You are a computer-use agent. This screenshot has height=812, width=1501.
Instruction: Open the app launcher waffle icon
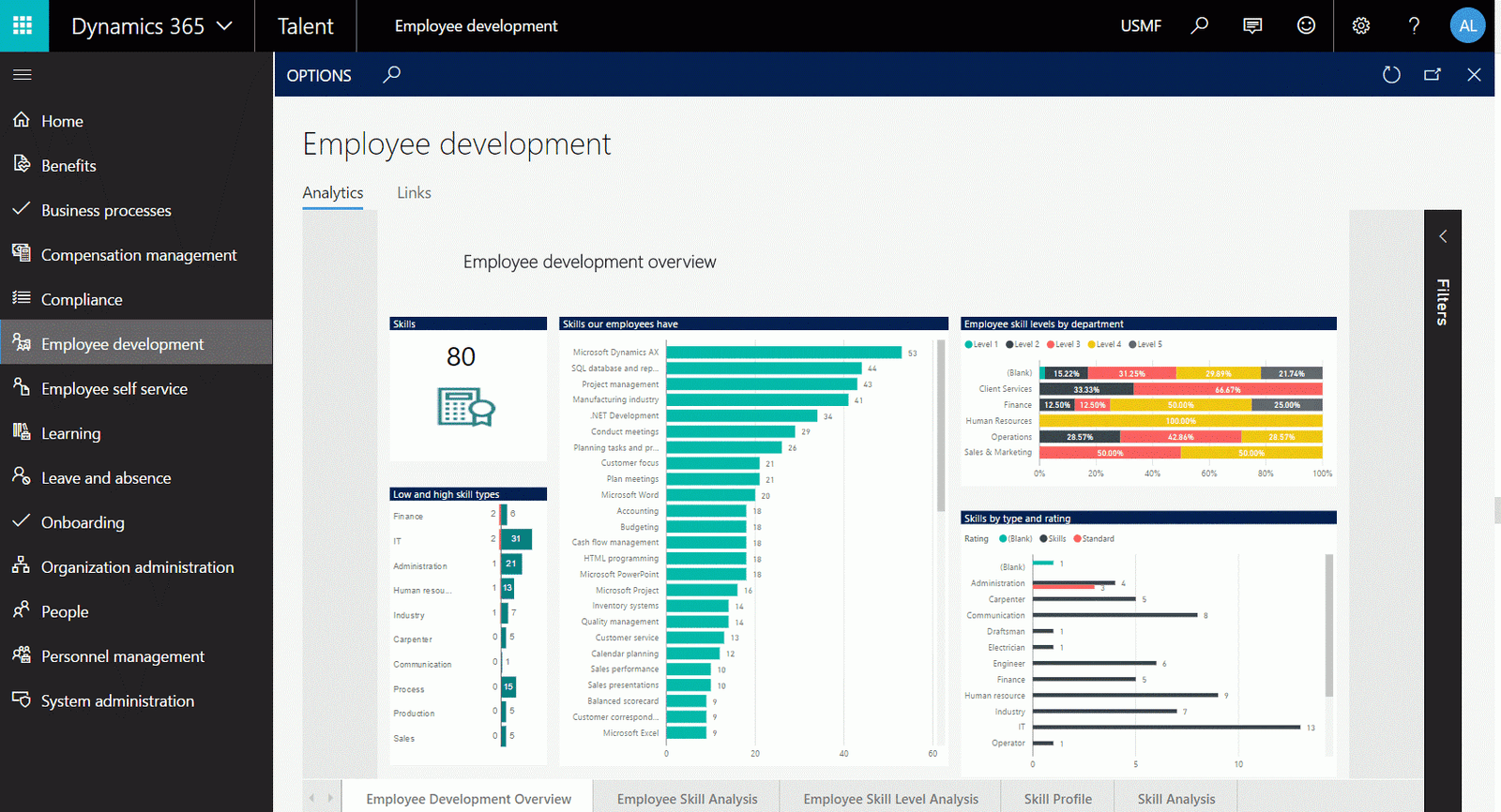pyautogui.click(x=23, y=25)
